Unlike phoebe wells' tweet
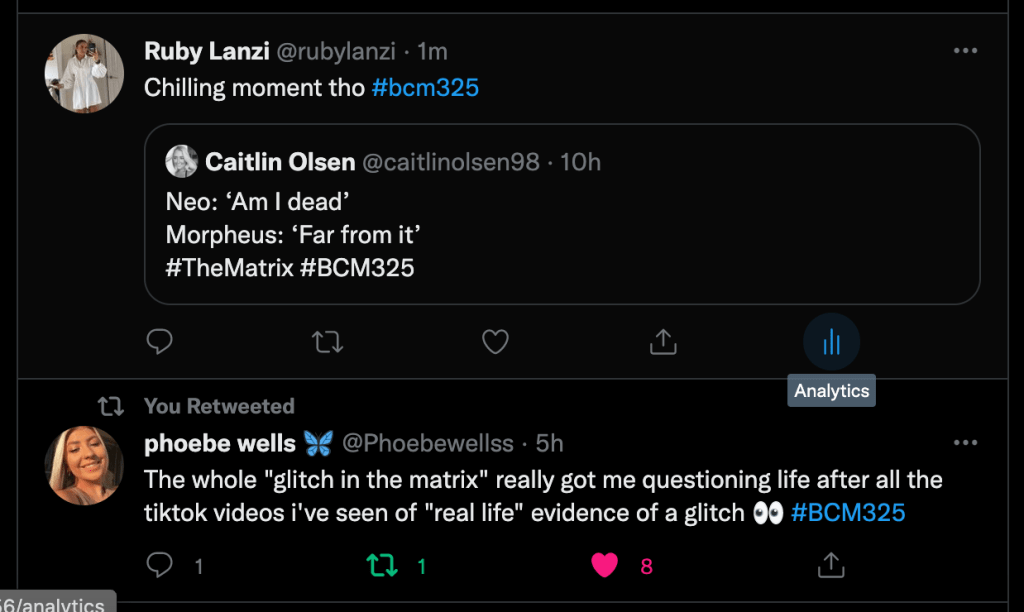Image resolution: width=1024 pixels, height=612 pixels. (605, 566)
